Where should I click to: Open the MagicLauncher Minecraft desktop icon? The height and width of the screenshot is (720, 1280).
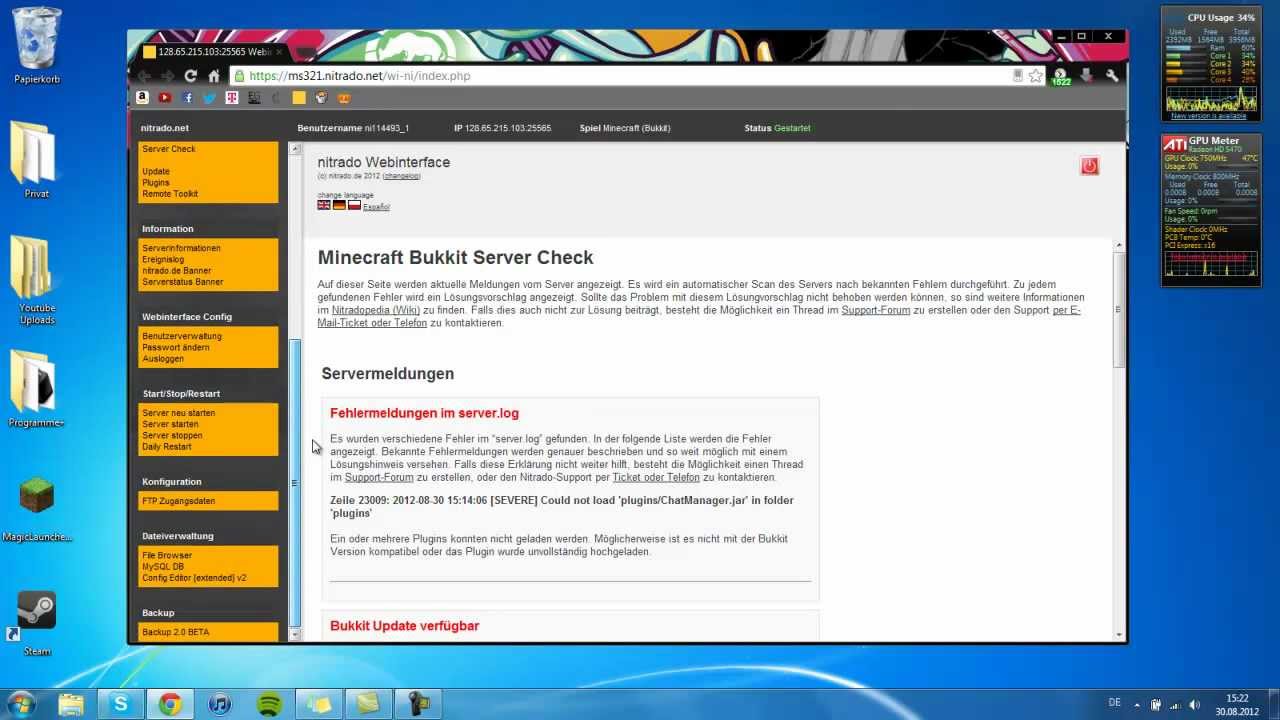(37, 508)
